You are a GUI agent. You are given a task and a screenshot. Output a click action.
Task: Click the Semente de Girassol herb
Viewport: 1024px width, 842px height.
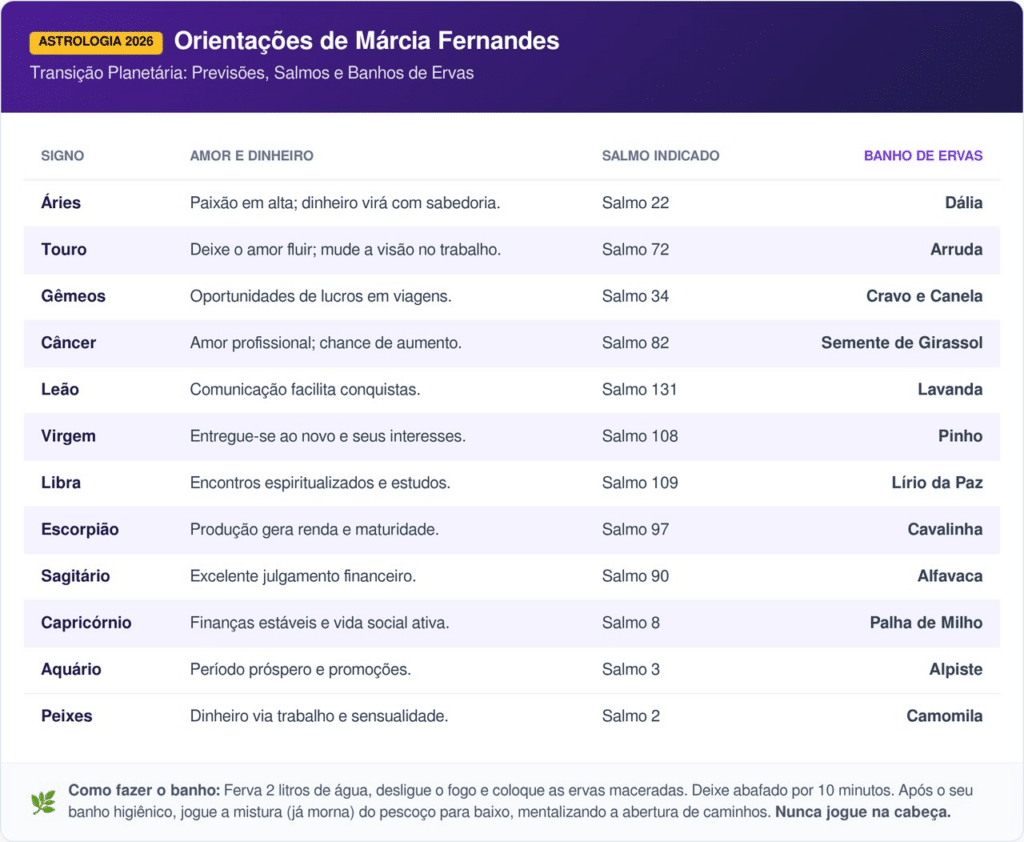(901, 343)
